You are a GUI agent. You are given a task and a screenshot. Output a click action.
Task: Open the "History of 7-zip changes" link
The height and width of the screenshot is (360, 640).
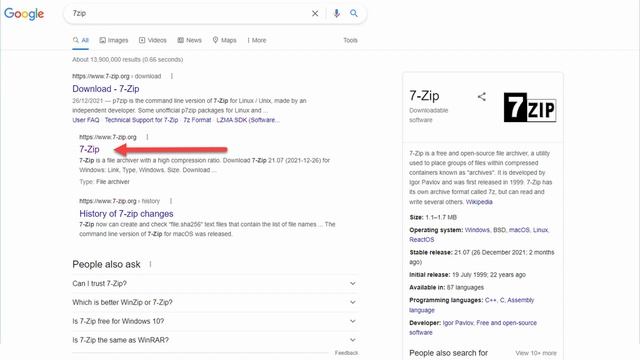tap(126, 213)
